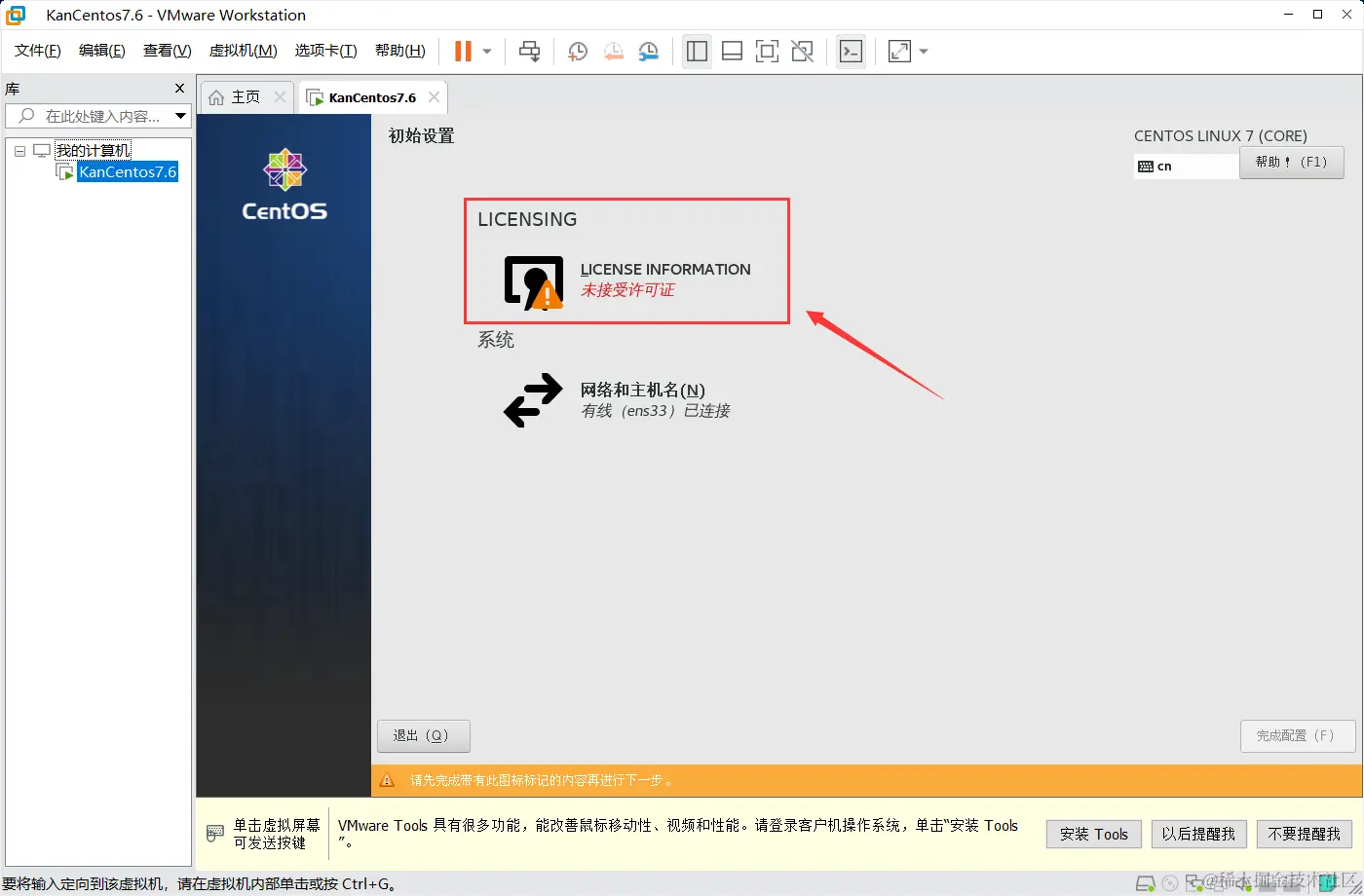Enter Unity mode
1364x896 pixels.
[802, 51]
